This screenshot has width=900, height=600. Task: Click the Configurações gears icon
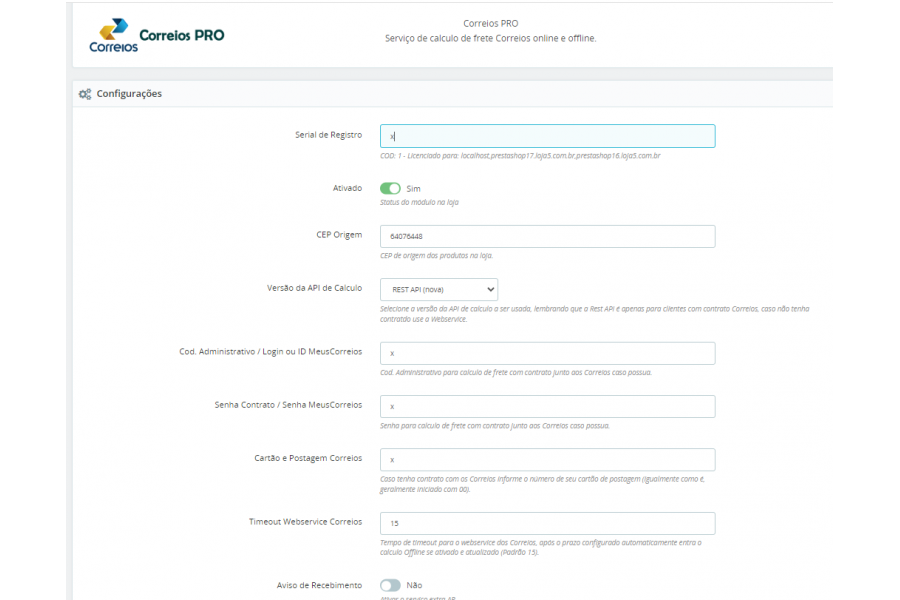point(85,94)
